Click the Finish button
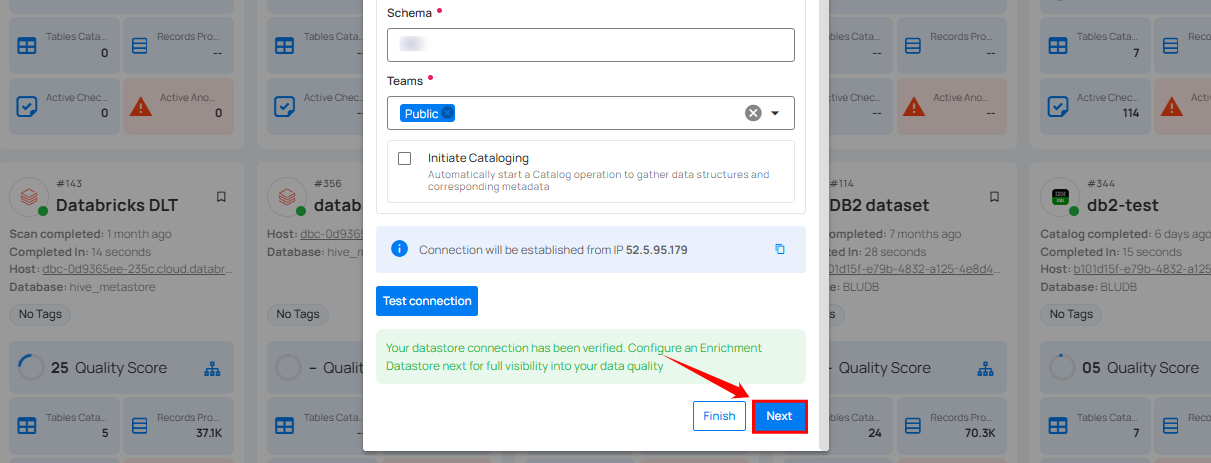1211x463 pixels. [719, 416]
